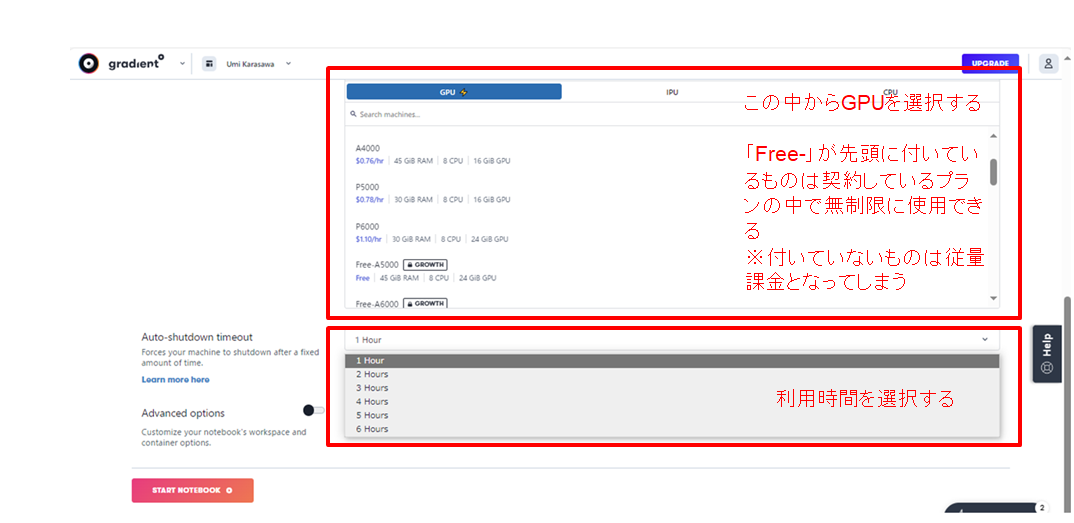Choose 6 Hours timeout option
This screenshot has height=523, width=1074.
(672, 429)
